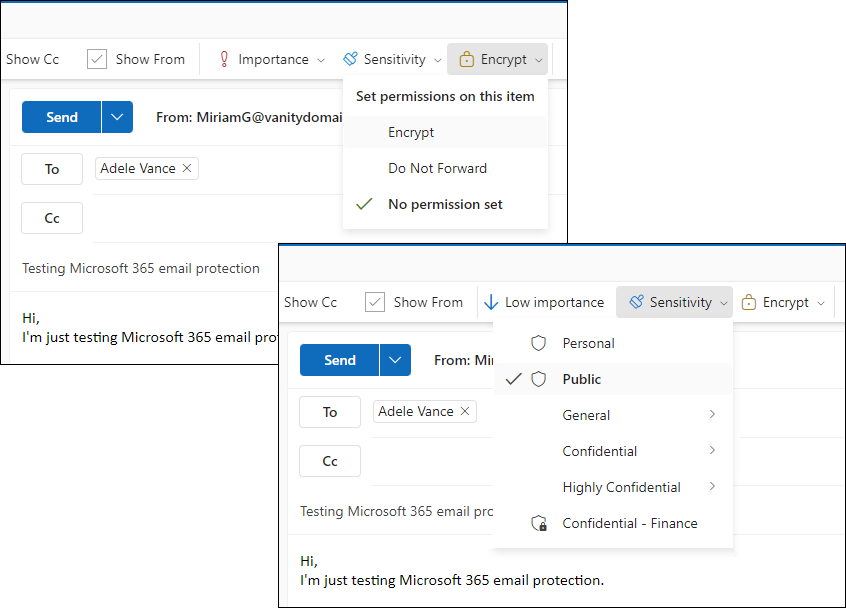Click the green checkmark beside No permission set
Viewport: 846px width, 608px height.
[x=364, y=204]
